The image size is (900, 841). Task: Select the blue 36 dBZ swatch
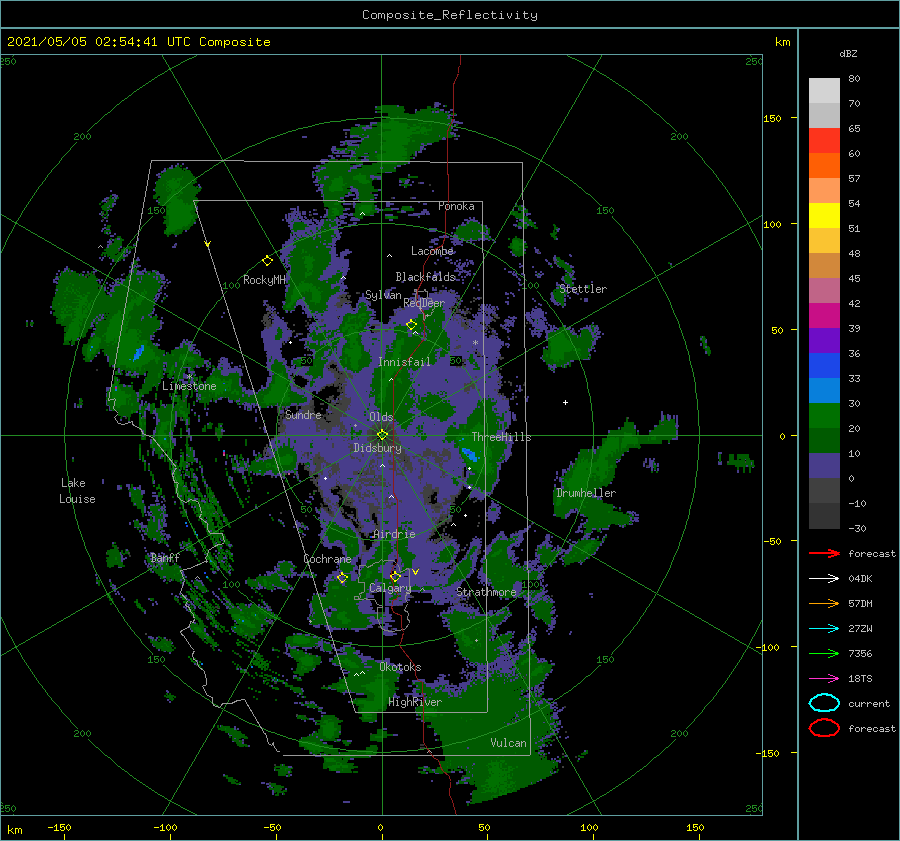coord(824,365)
